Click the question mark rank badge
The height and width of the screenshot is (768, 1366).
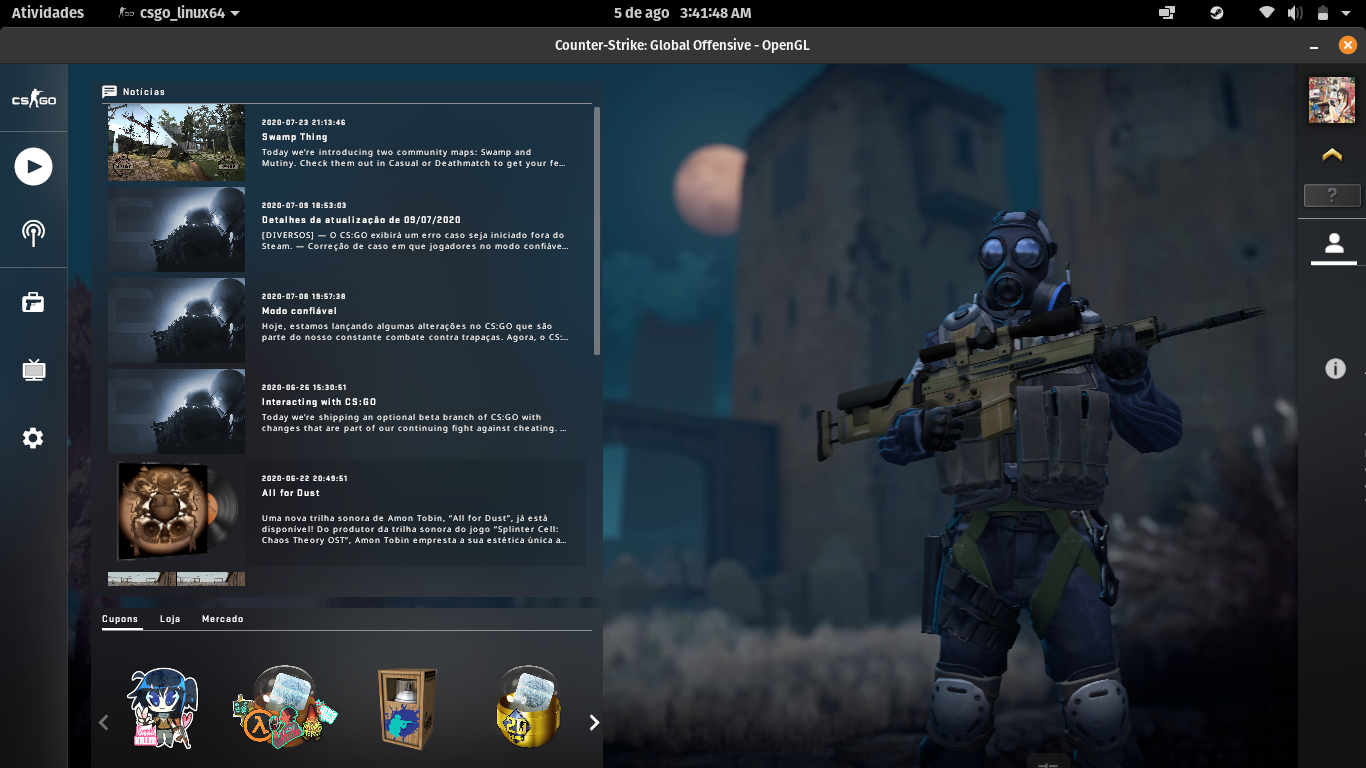pyautogui.click(x=1332, y=196)
